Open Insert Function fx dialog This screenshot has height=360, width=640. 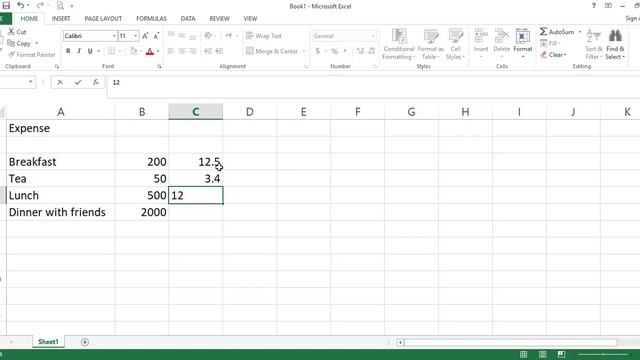pos(96,82)
